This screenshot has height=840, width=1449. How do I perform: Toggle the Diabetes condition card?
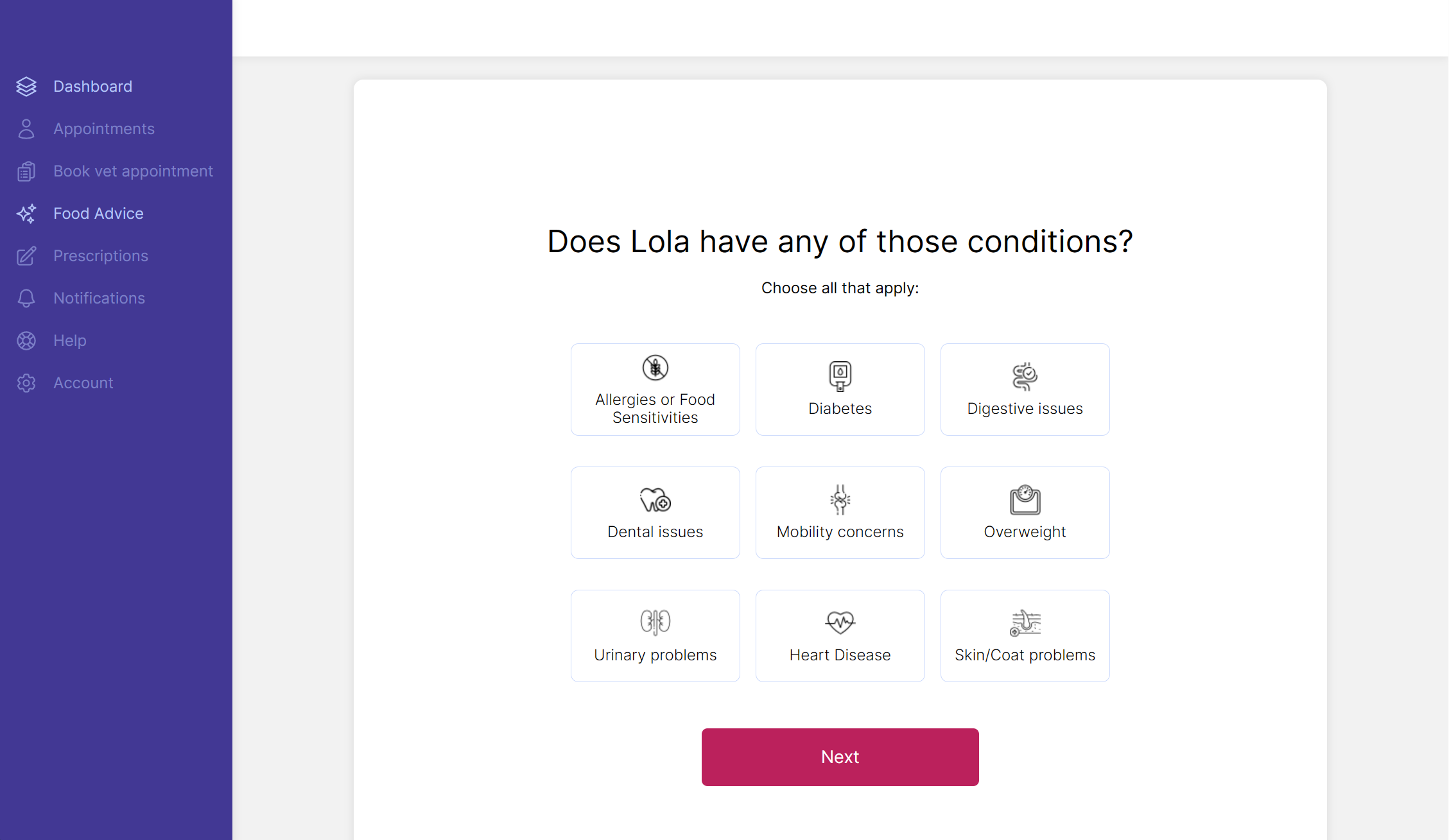[840, 389]
